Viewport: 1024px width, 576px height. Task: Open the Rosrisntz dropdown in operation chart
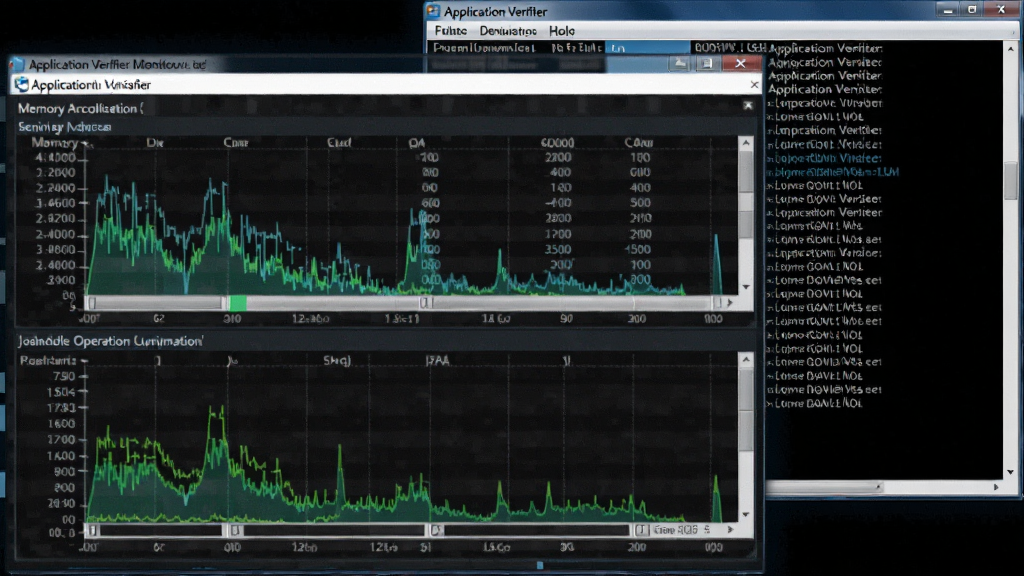[x=54, y=360]
